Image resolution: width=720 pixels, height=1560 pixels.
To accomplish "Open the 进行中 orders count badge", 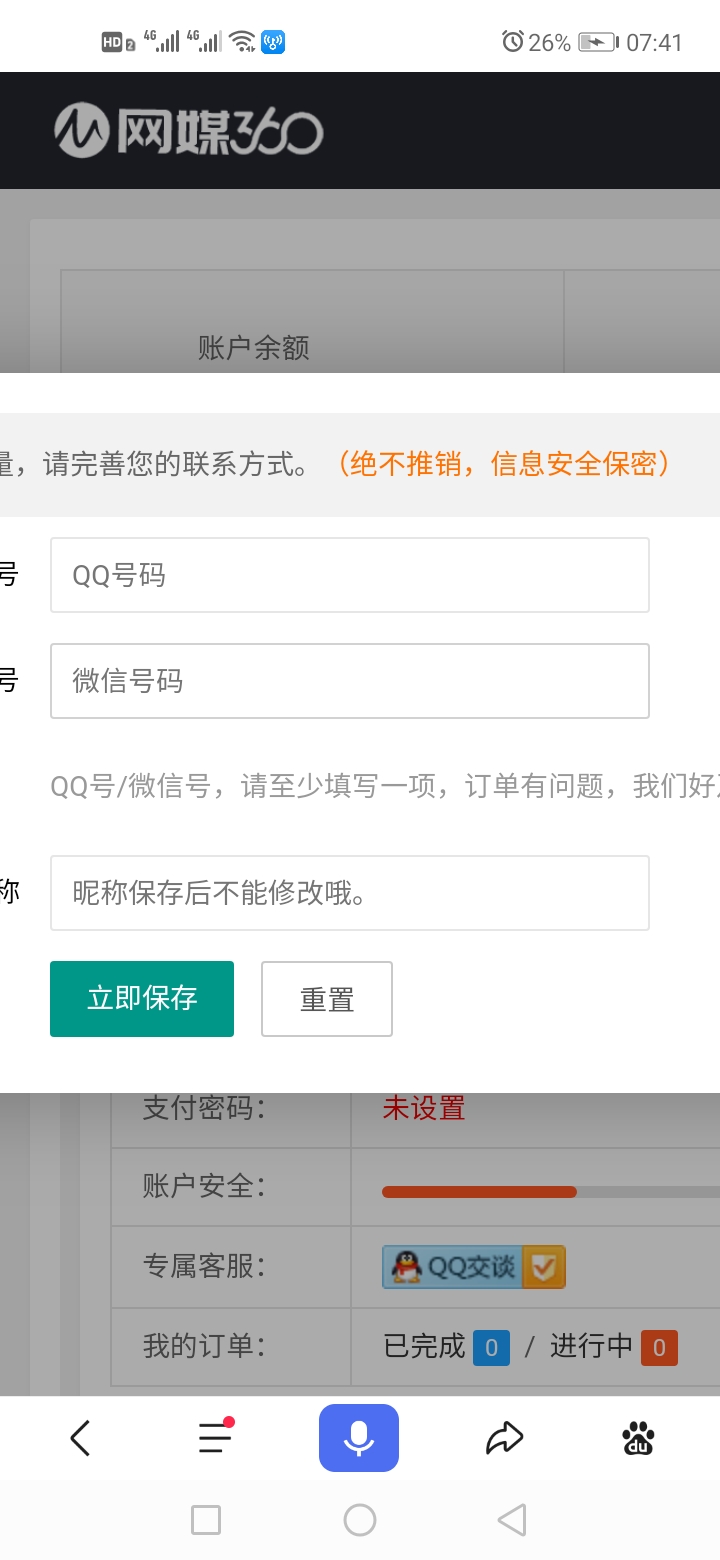I will coord(659,1348).
